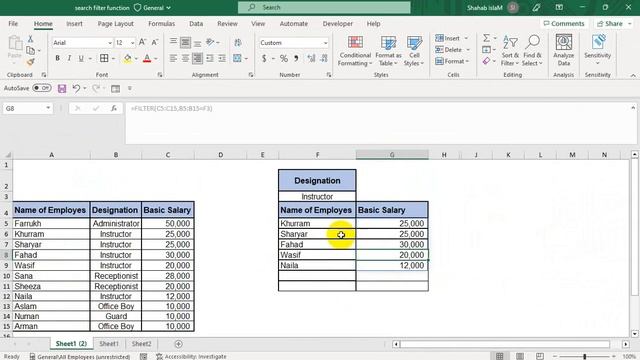640x360 pixels.
Task: Apply Comma Style format
Action: coord(296,59)
